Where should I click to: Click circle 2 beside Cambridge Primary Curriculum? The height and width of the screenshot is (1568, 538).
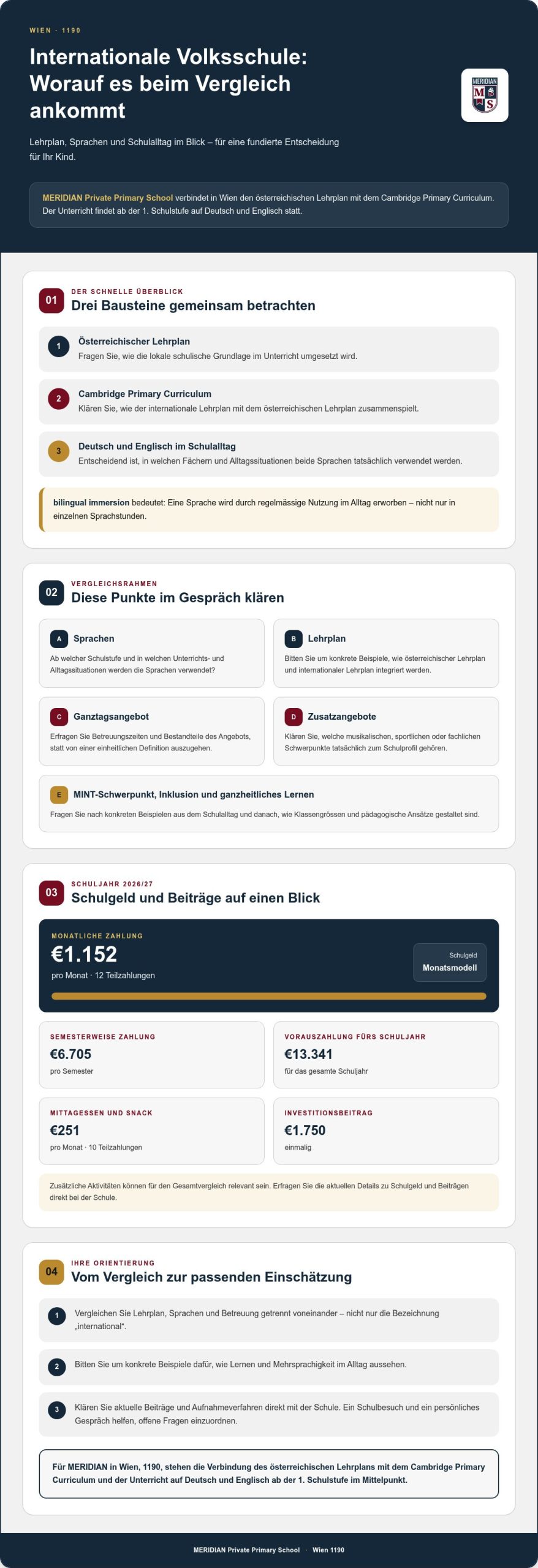pyautogui.click(x=59, y=399)
